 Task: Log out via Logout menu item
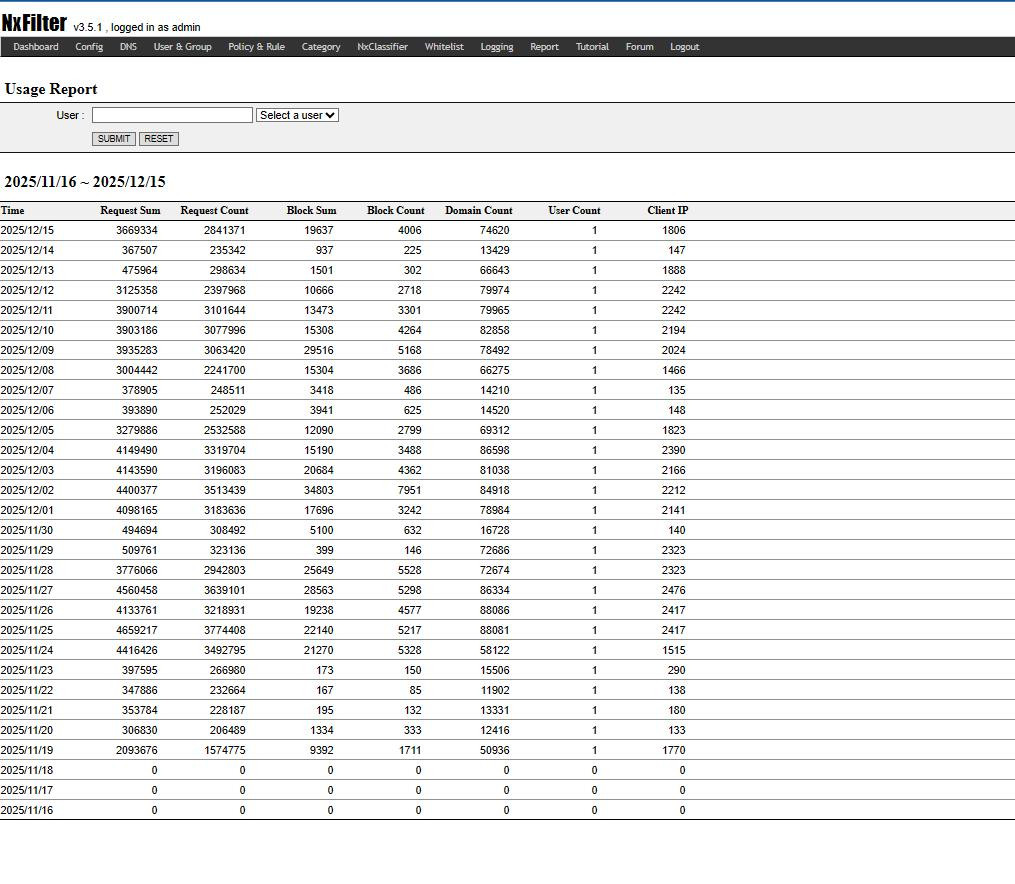684,47
